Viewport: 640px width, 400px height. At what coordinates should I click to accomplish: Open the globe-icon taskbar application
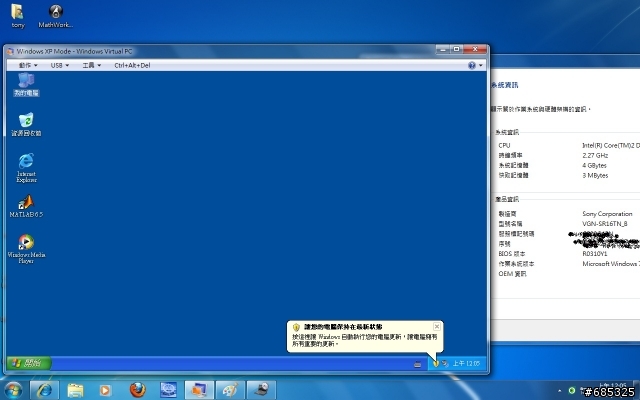point(168,390)
